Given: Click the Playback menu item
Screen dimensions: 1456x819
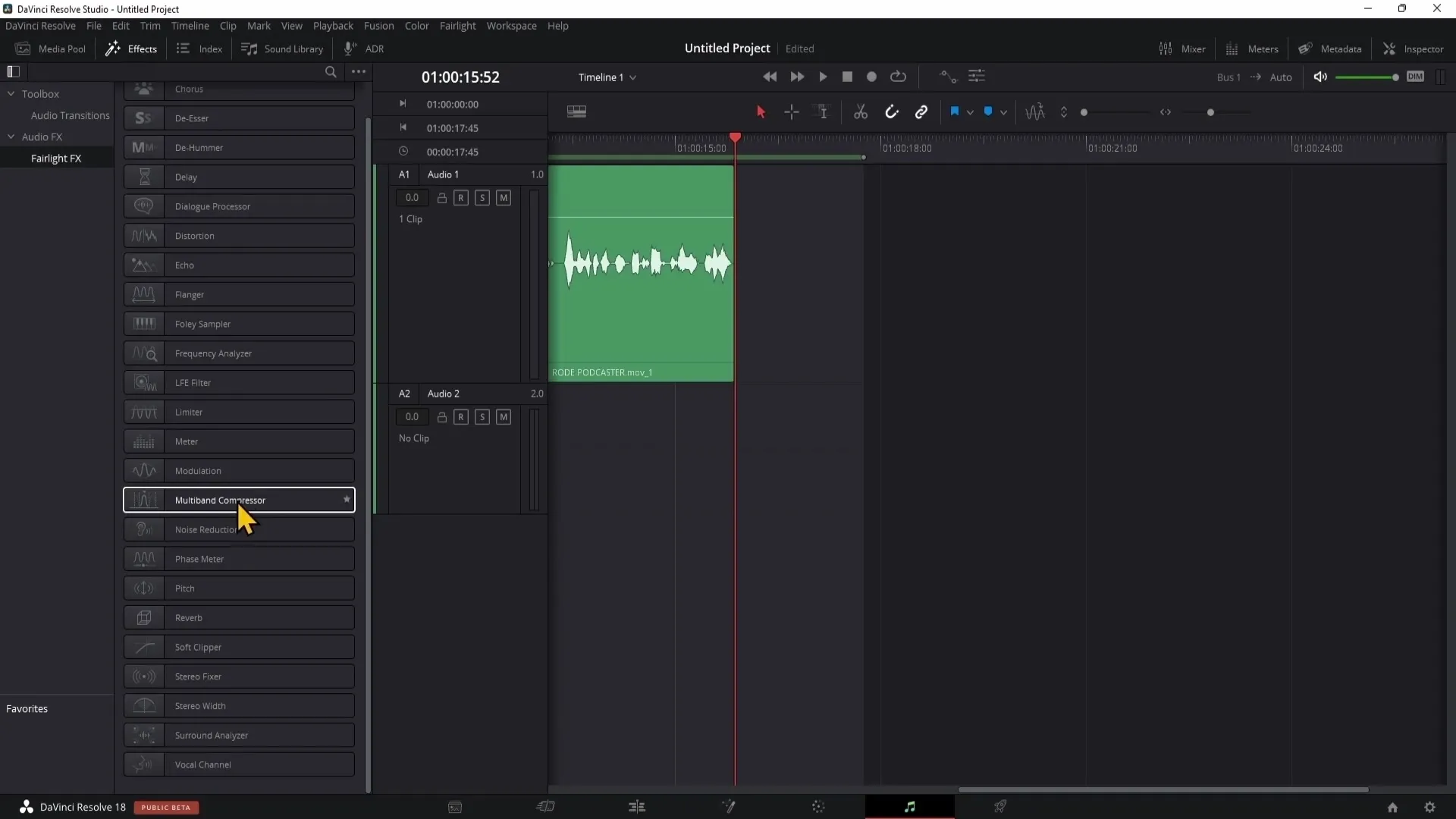Looking at the screenshot, I should click(333, 25).
